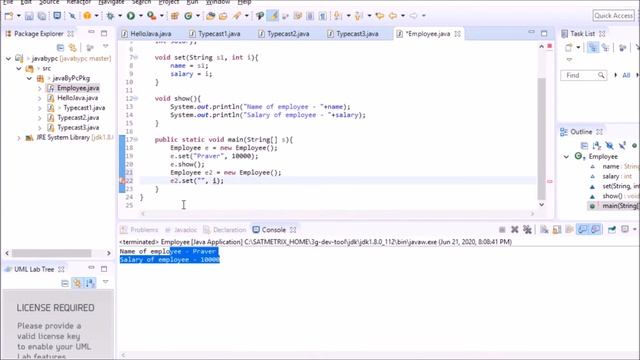Click the Quick Access search box
The width and height of the screenshot is (640, 360).
click(x=613, y=16)
